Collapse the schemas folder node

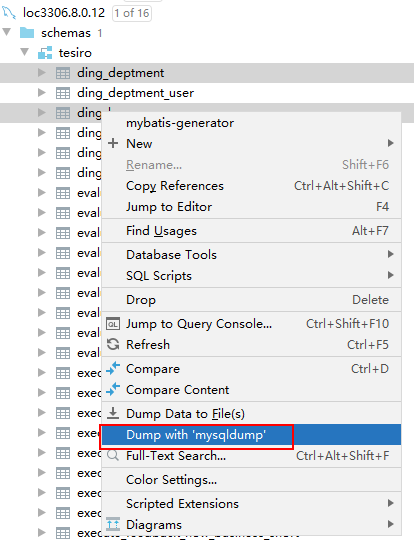[x=6, y=33]
